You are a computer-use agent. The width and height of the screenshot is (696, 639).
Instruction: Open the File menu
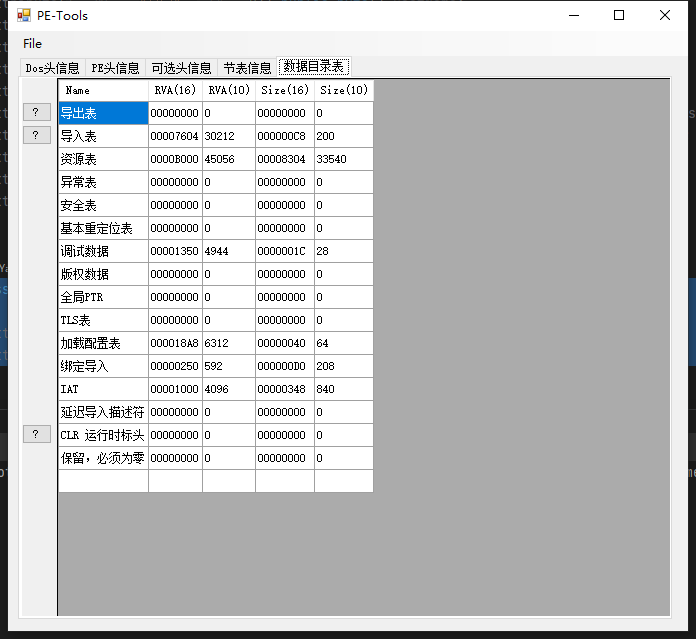(32, 43)
